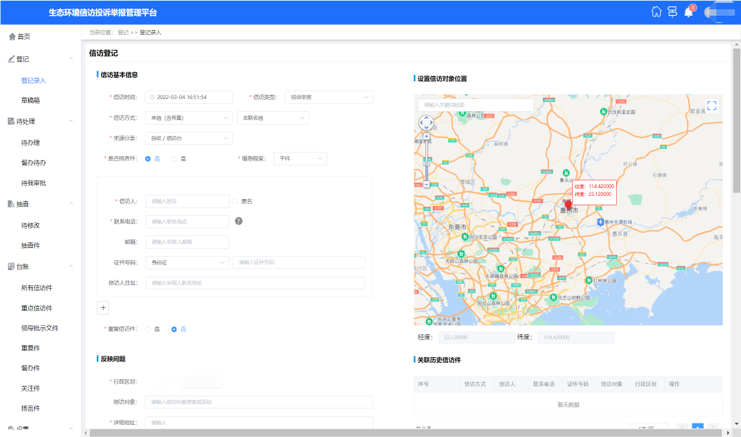This screenshot has width=741, height=437.
Task: Click 待我审批 in the sidebar
Action: (33, 183)
